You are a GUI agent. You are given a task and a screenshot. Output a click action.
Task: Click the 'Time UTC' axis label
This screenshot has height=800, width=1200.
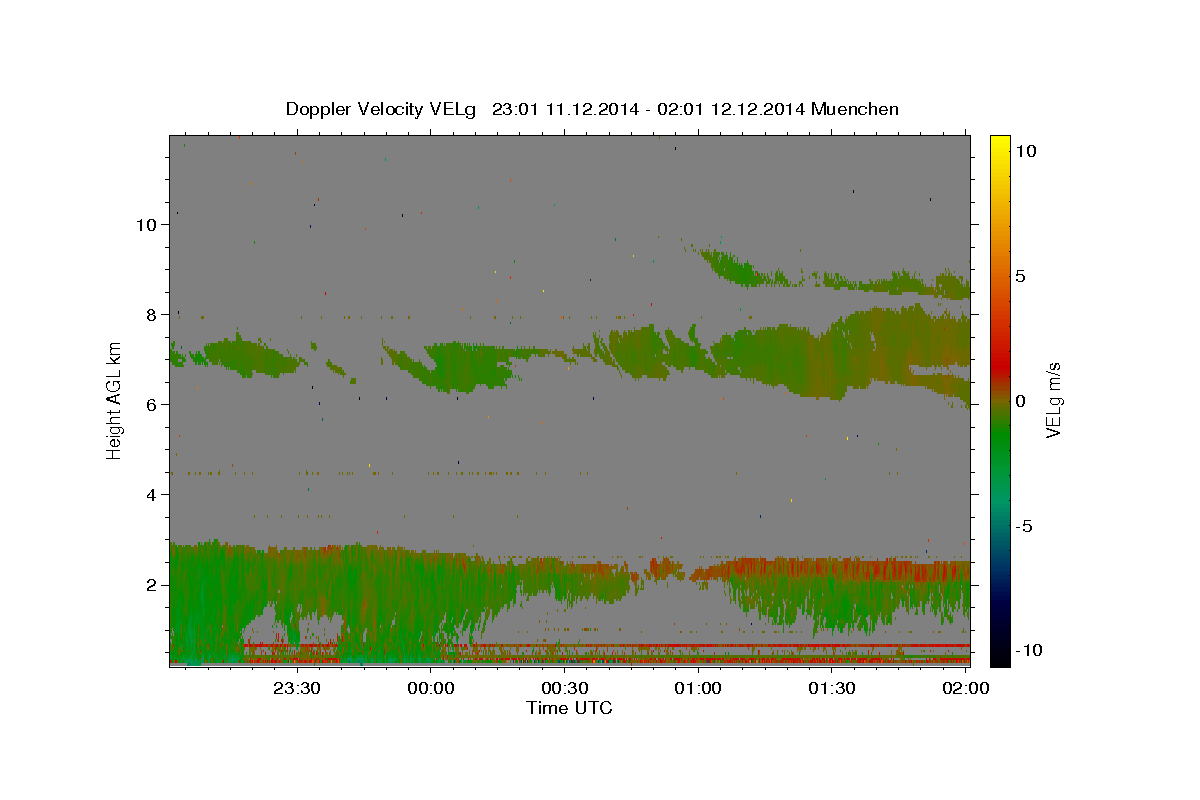[x=569, y=708]
